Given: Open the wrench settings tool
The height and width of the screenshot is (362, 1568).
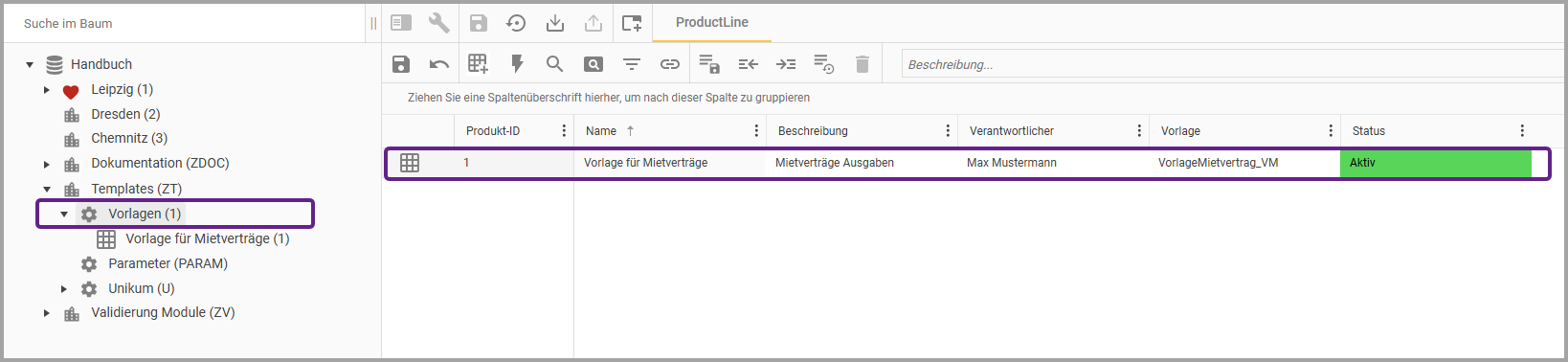Looking at the screenshot, I should [x=439, y=23].
